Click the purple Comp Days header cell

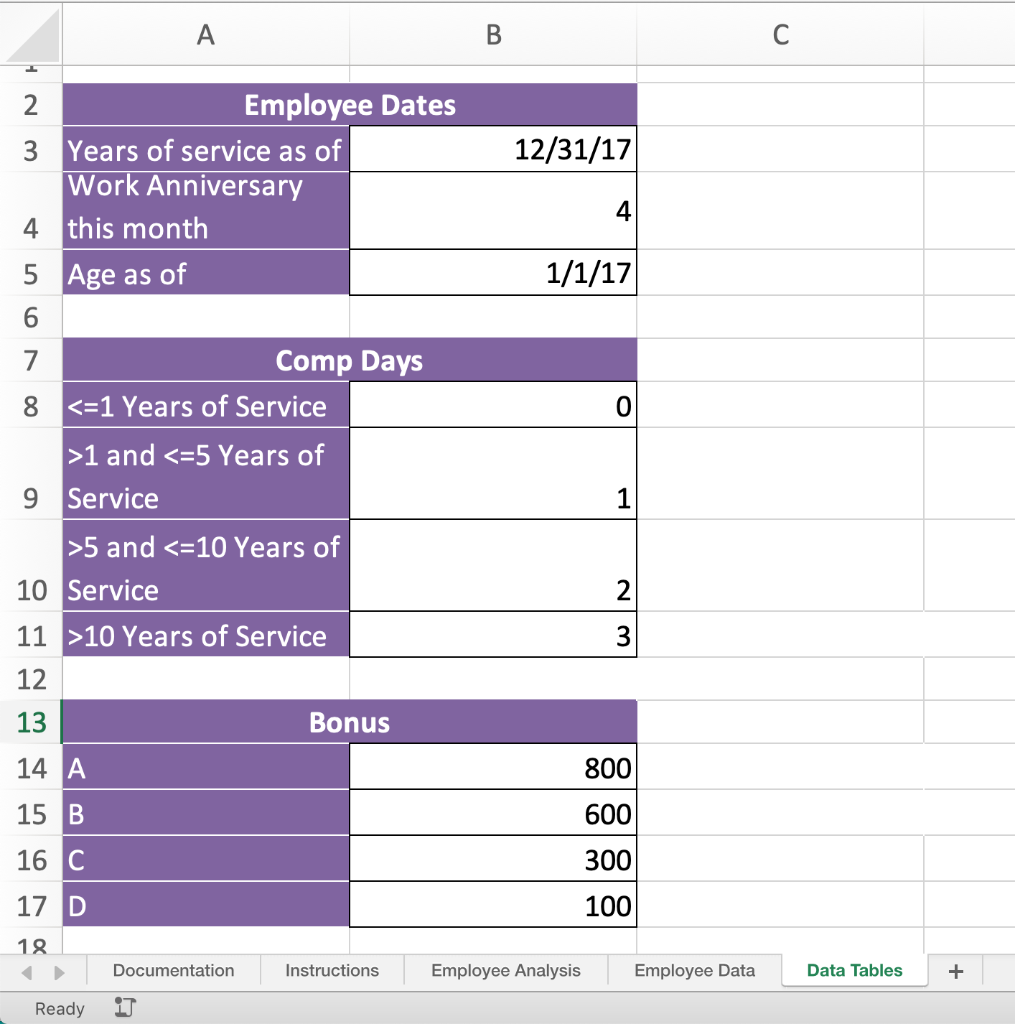(348, 358)
